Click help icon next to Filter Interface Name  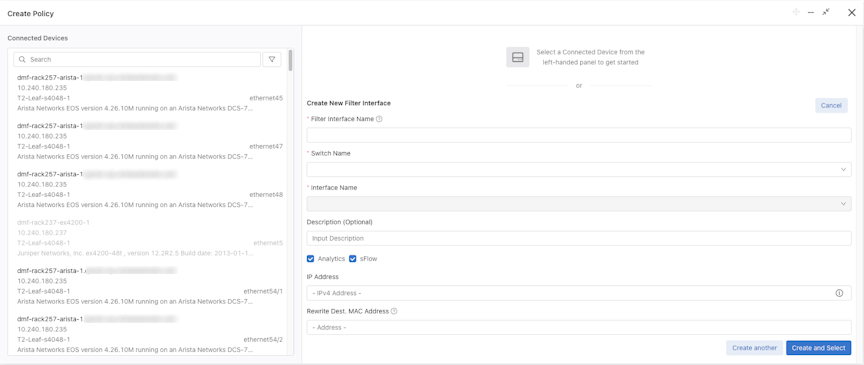coord(379,119)
